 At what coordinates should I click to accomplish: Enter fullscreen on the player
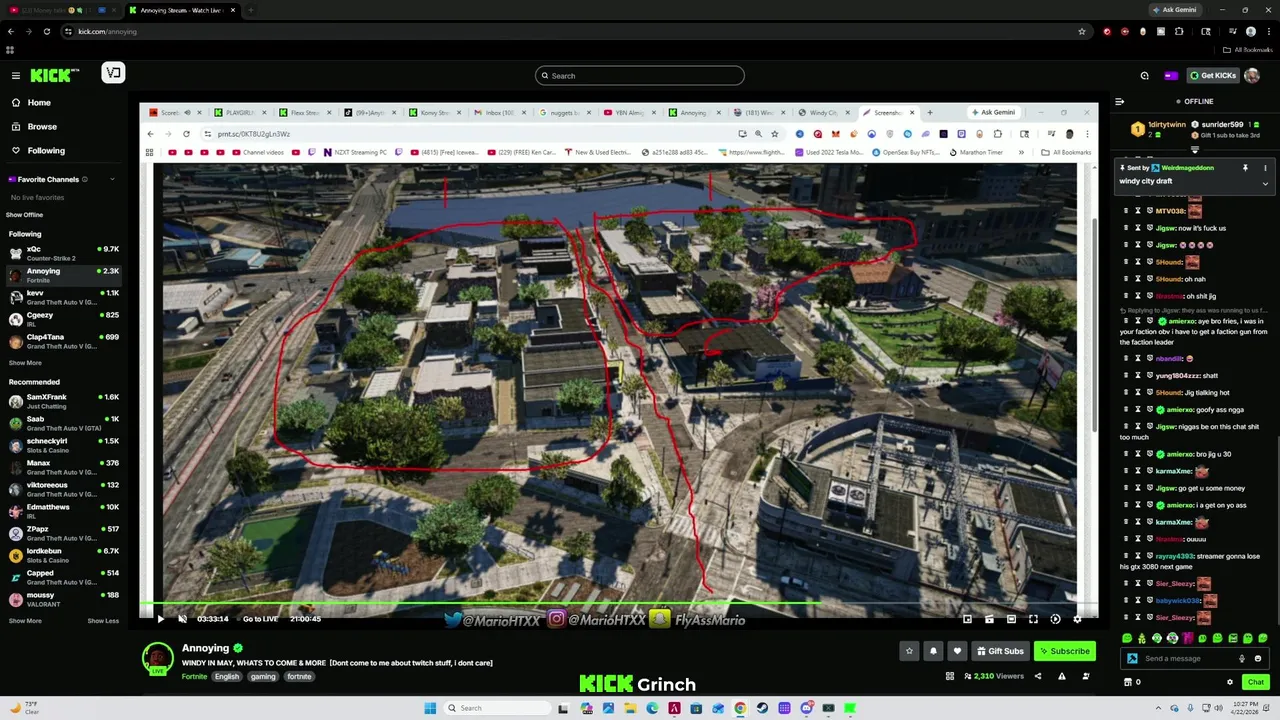pyautogui.click(x=1033, y=619)
